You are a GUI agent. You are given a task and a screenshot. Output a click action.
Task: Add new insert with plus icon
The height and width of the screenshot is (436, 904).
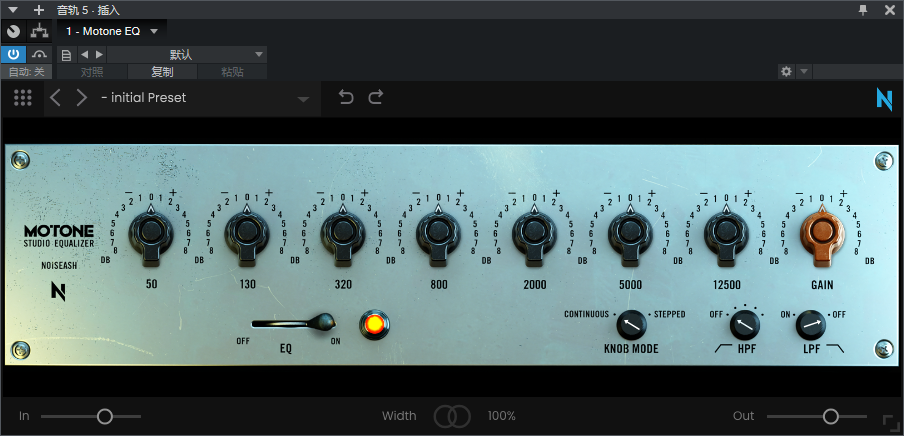pos(39,10)
